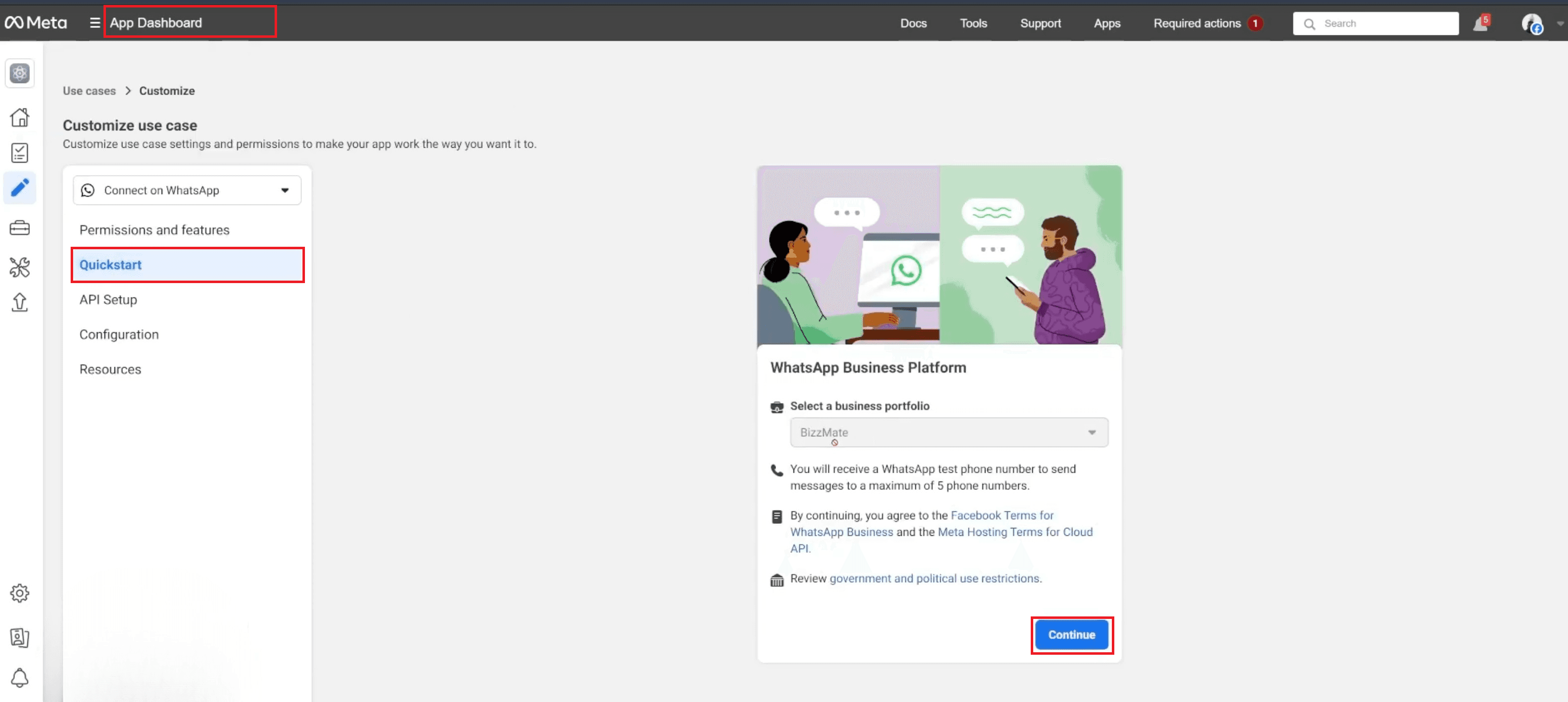
Task: Switch to the API Setup section
Action: (108, 299)
